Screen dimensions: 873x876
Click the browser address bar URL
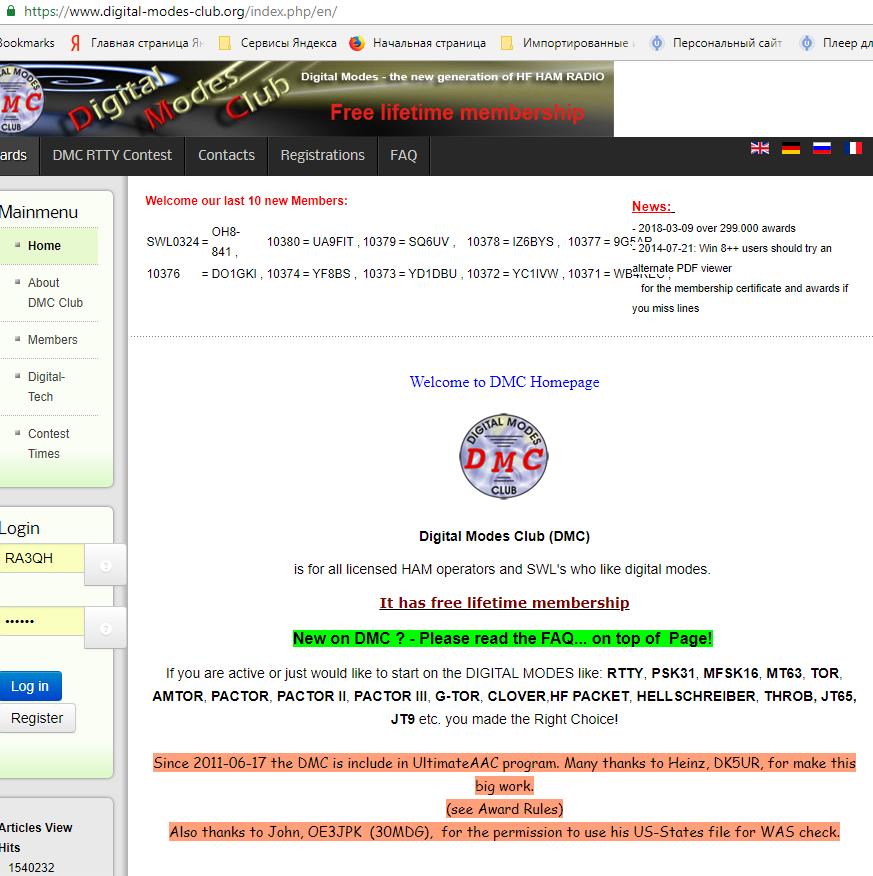click(x=180, y=12)
